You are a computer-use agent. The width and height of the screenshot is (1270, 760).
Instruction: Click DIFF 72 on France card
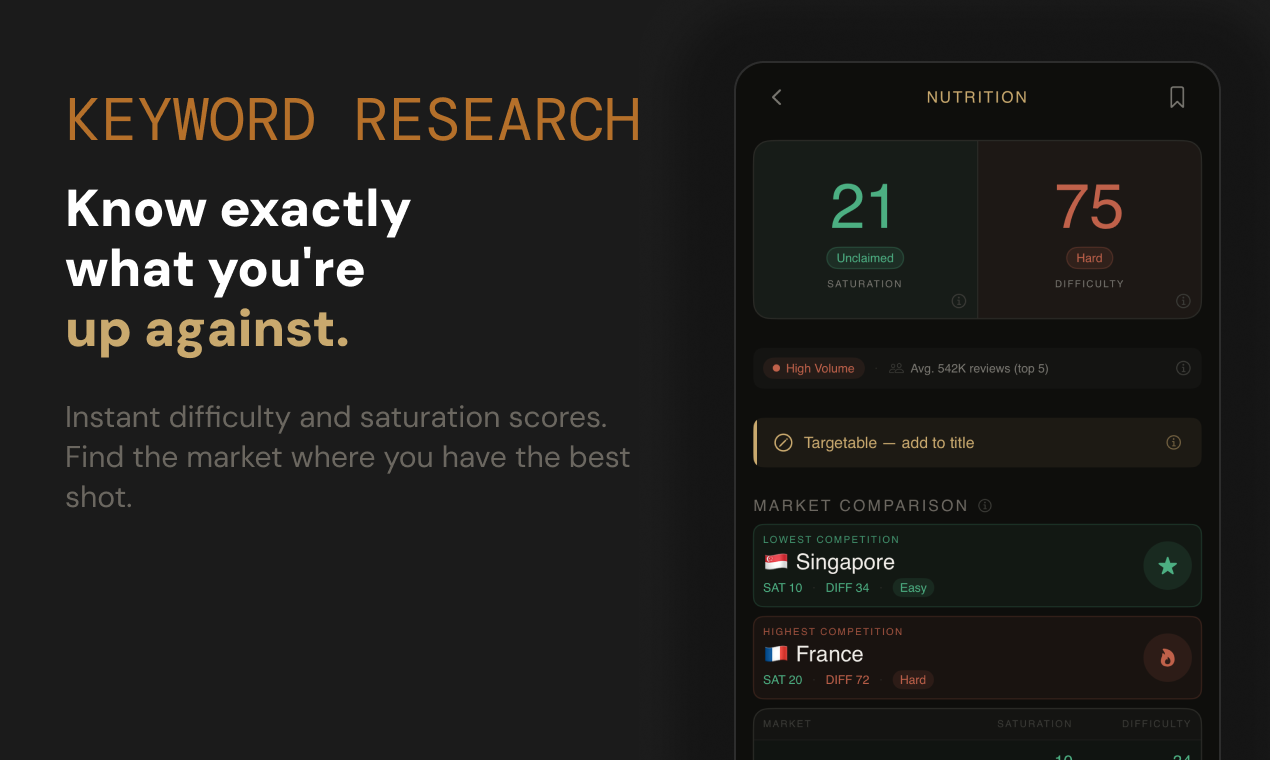(847, 680)
